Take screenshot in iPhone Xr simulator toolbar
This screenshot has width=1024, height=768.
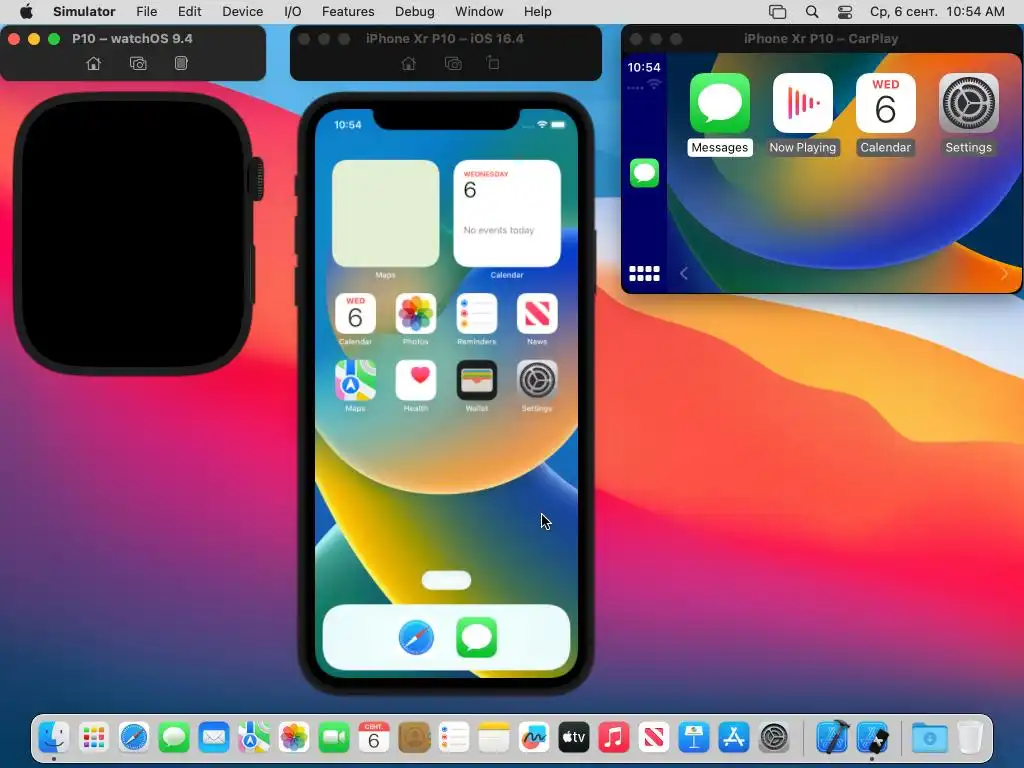coord(453,63)
